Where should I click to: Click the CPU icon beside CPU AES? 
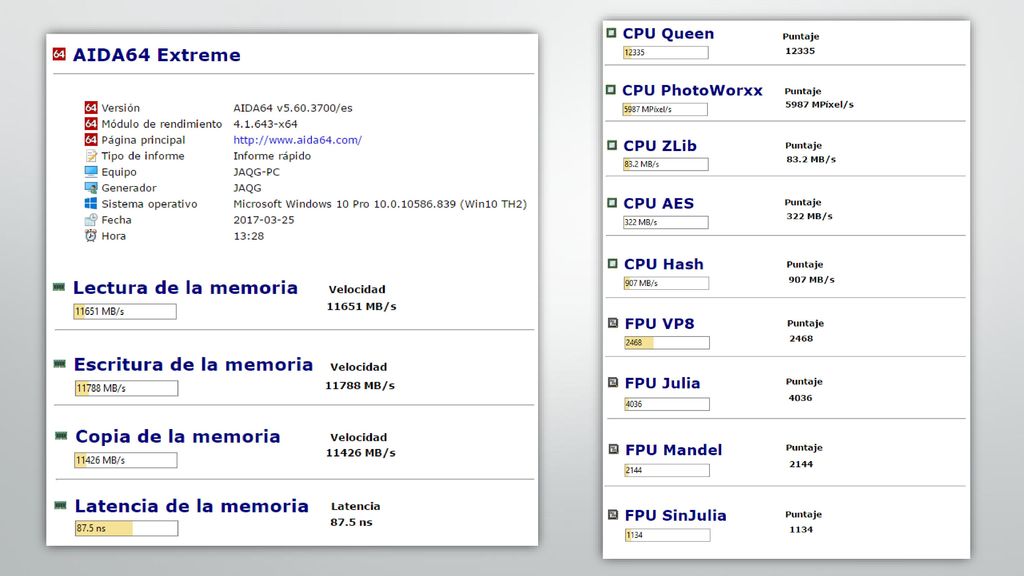click(612, 202)
